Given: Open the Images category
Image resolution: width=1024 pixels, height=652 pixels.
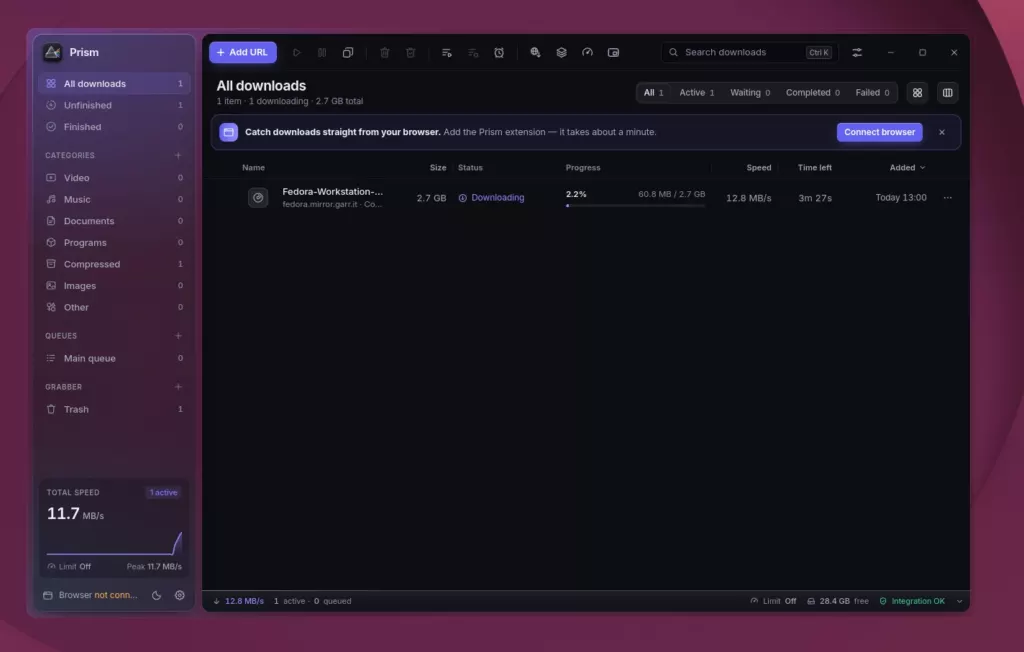Looking at the screenshot, I should [114, 285].
